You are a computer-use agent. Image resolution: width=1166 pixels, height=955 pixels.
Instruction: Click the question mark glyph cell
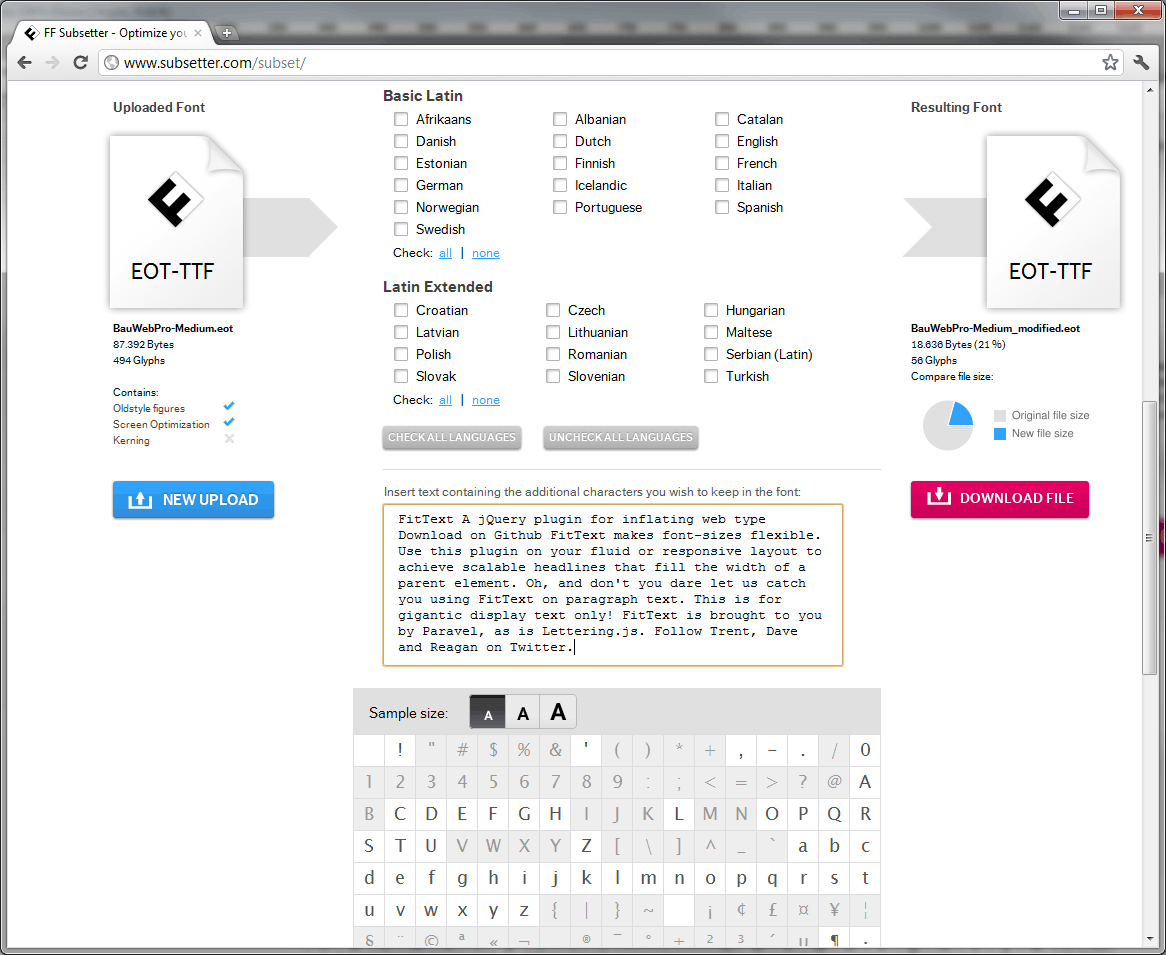tap(803, 782)
